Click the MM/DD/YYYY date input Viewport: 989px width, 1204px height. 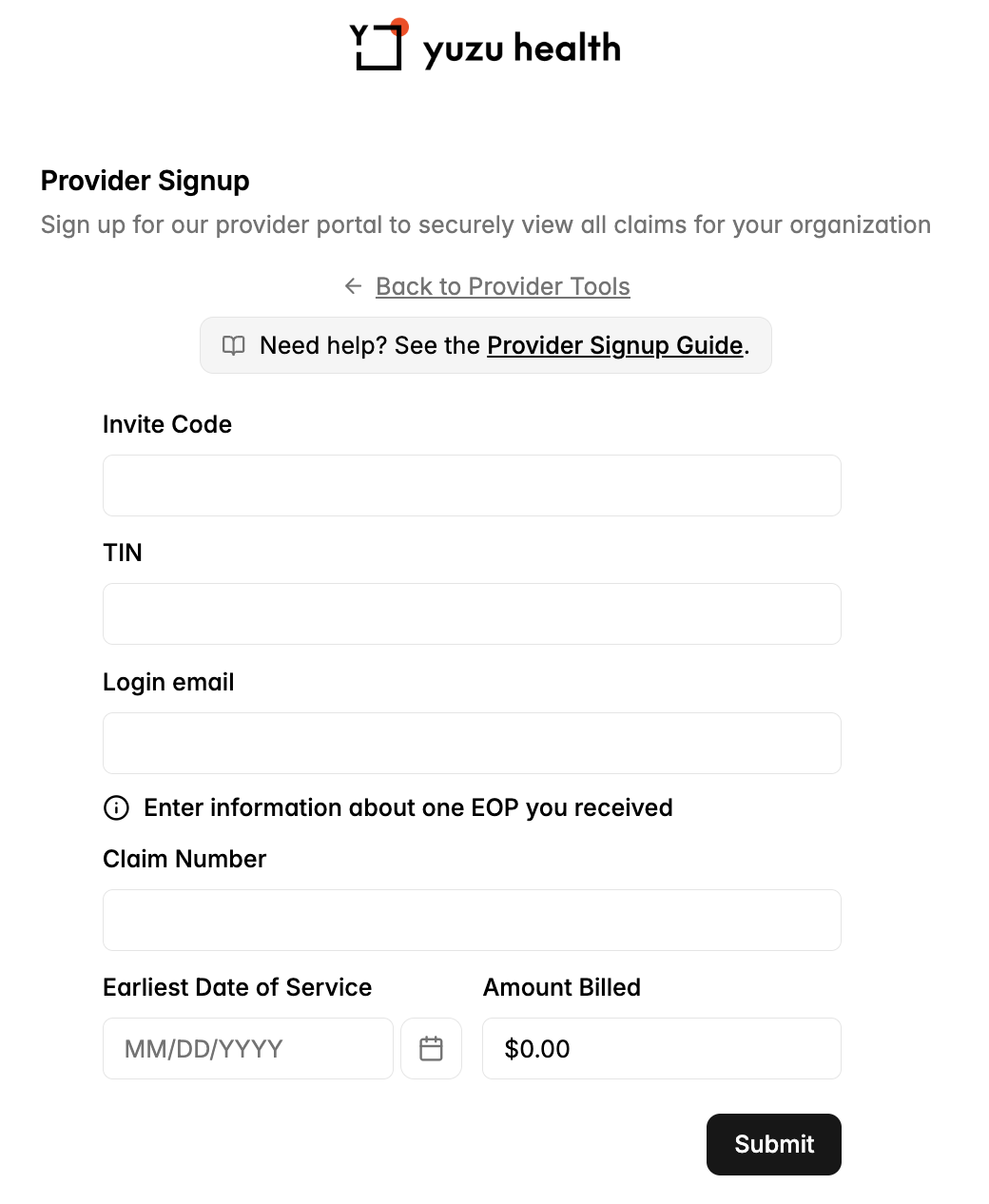pos(248,1048)
